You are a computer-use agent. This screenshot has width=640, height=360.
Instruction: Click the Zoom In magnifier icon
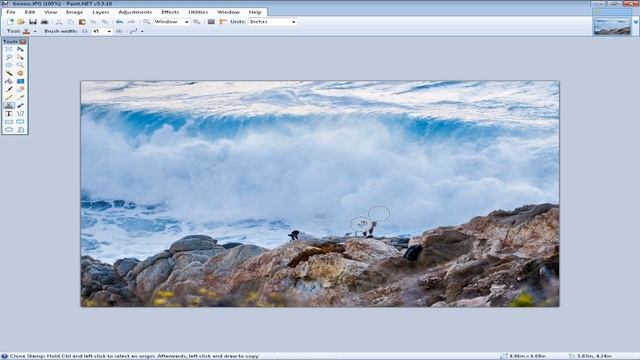(x=197, y=22)
